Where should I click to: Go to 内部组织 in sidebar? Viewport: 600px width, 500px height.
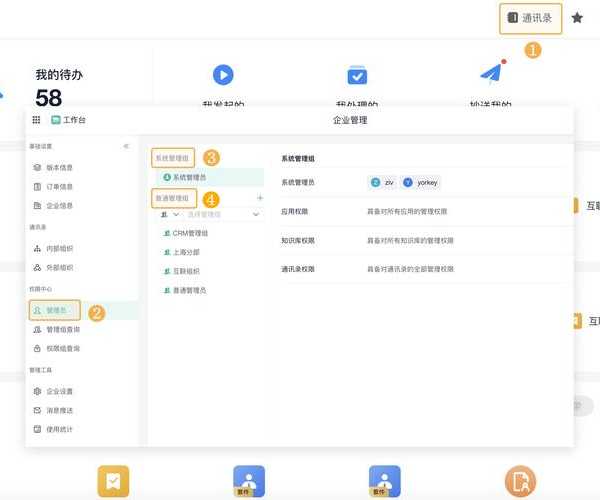coord(59,248)
